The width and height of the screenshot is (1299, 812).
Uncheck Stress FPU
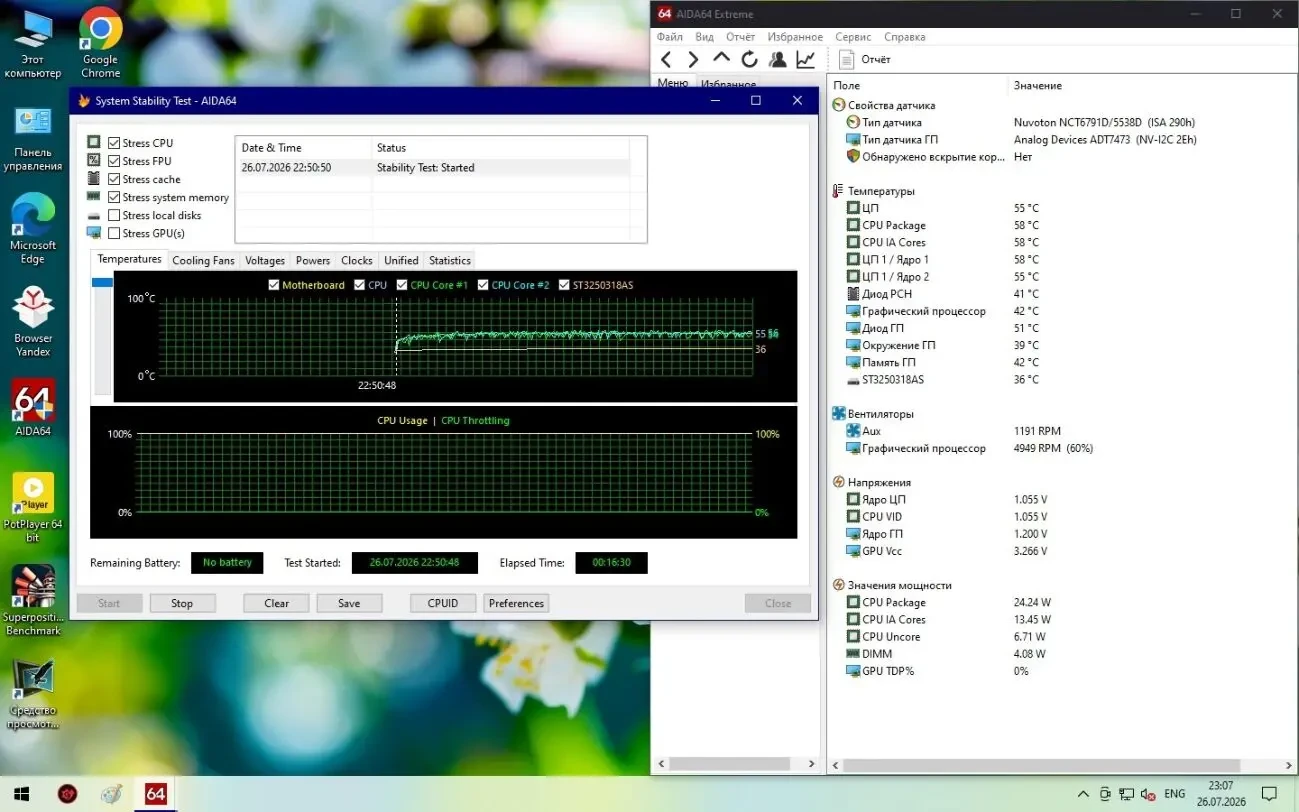[x=114, y=161]
